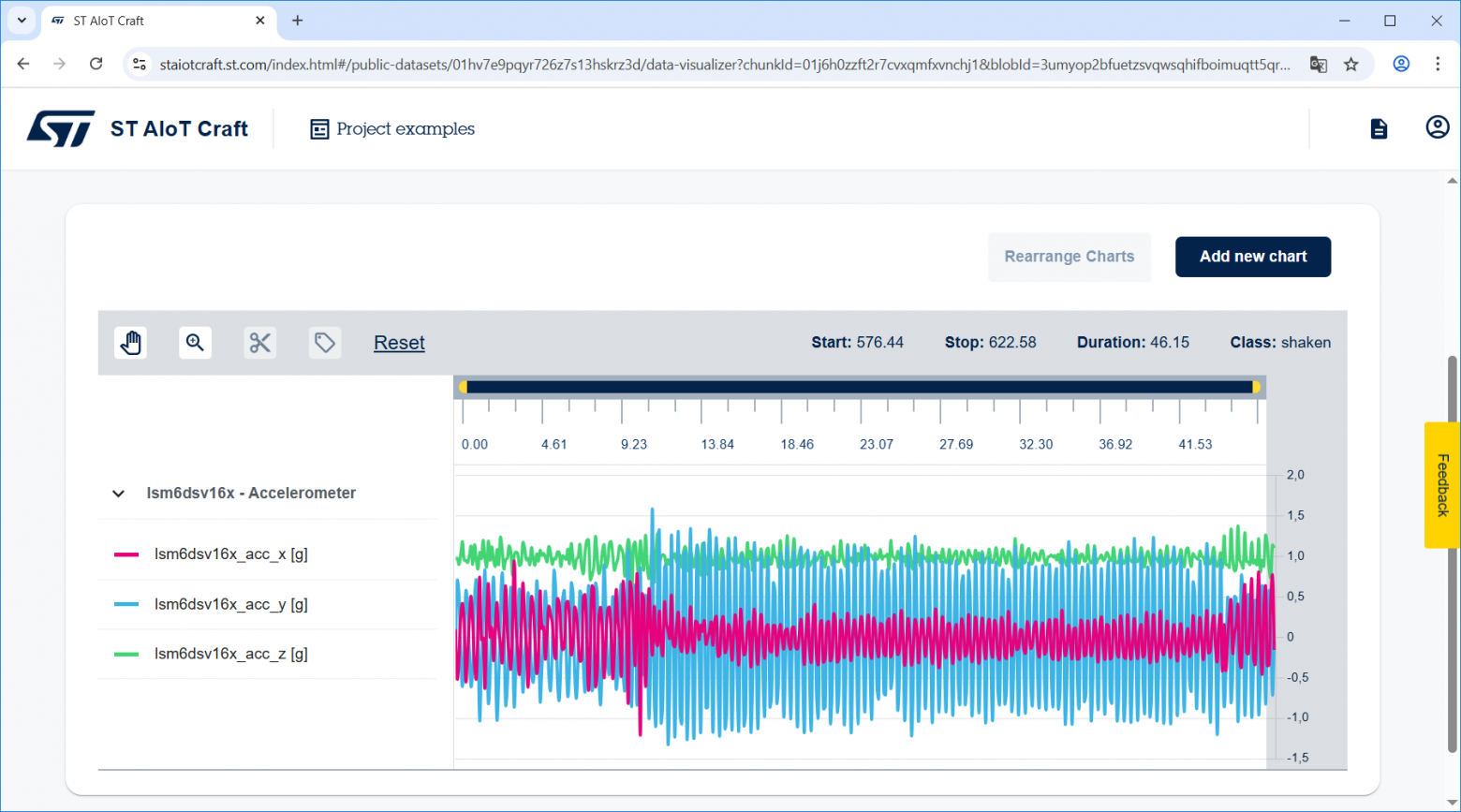Open the user account profile icon
The image size is (1461, 812).
click(x=1437, y=127)
